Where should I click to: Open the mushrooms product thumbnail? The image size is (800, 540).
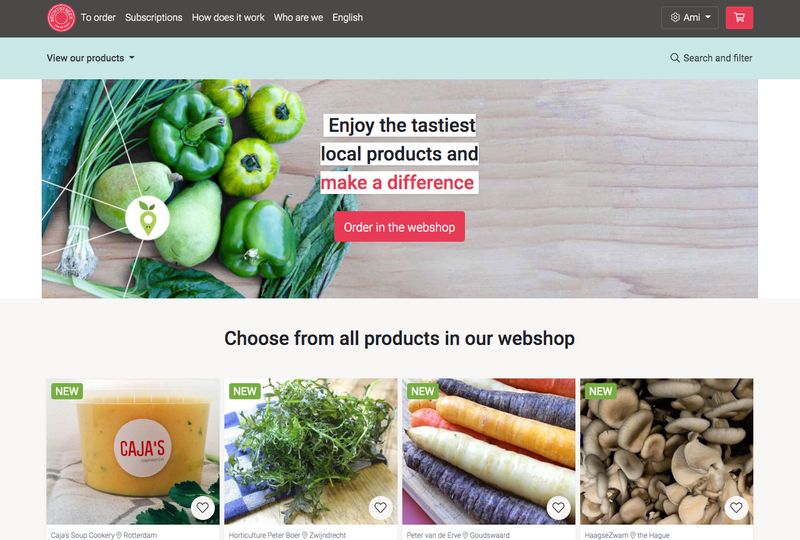click(666, 451)
